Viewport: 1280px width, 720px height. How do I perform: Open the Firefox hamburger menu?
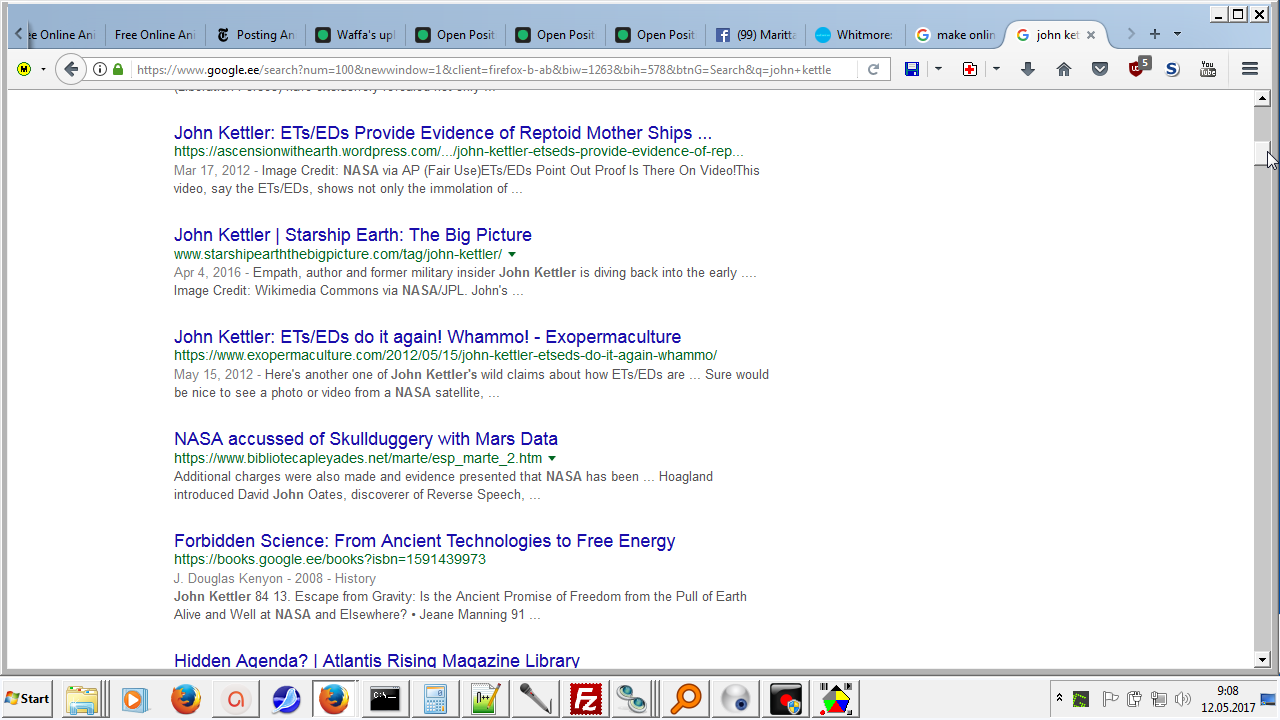tap(1249, 69)
